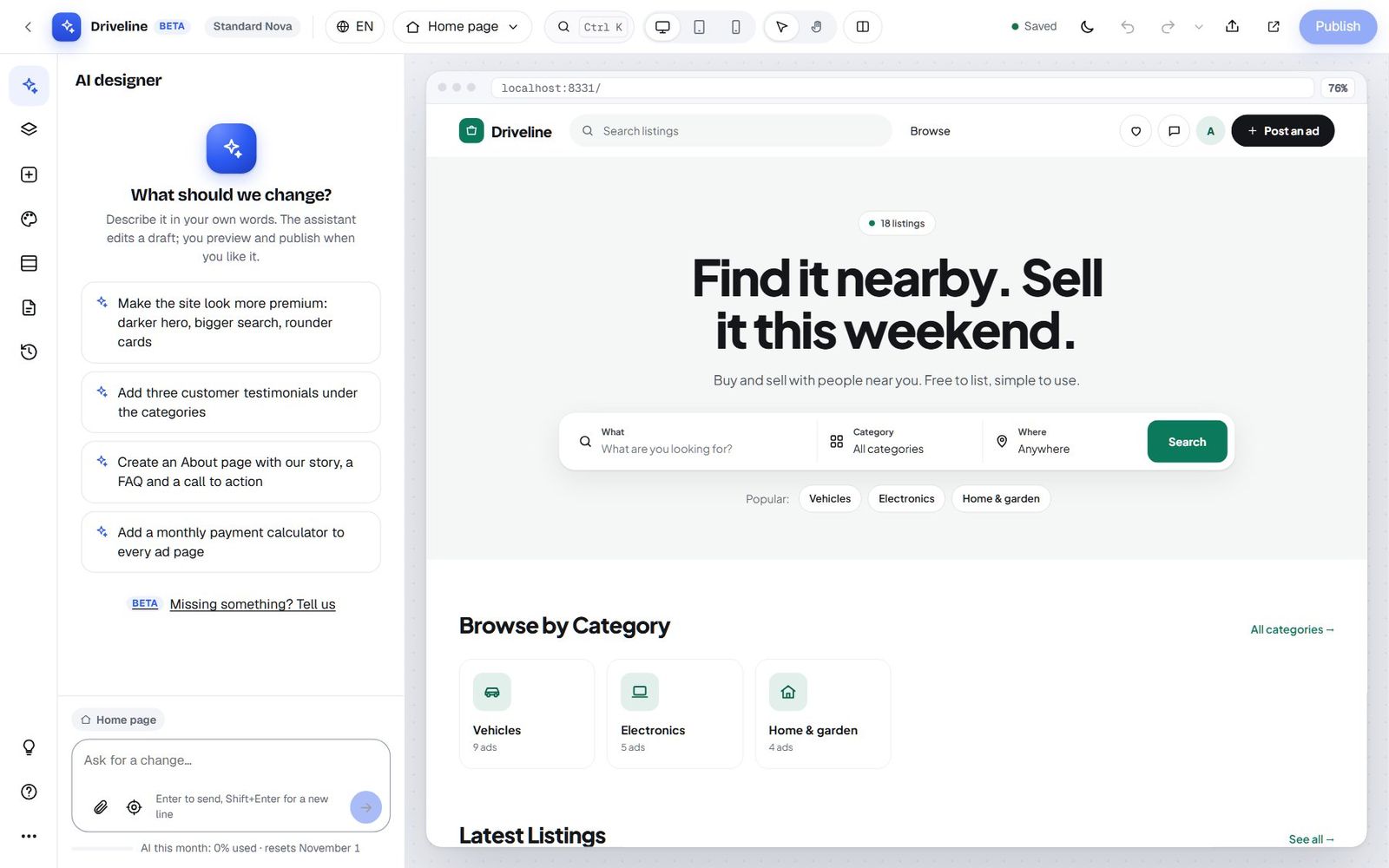The width and height of the screenshot is (1389, 868).
Task: Expand the chevron menu next to redo
Action: point(1199,27)
